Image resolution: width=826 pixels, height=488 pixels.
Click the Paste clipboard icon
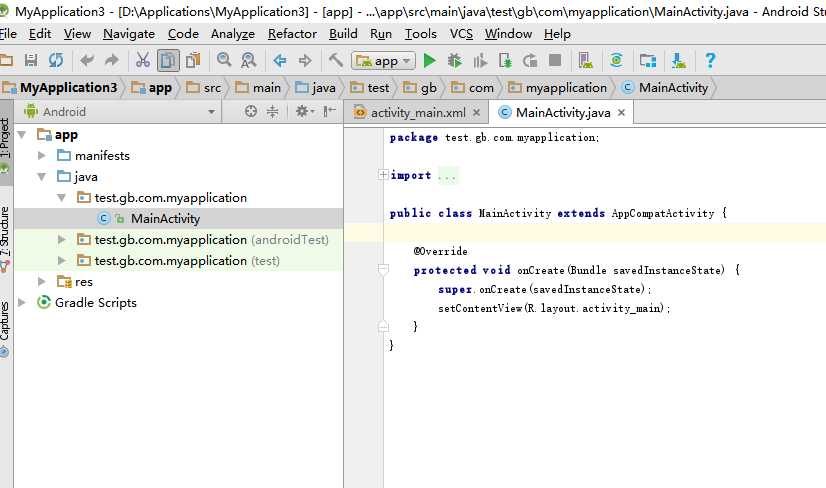point(193,61)
